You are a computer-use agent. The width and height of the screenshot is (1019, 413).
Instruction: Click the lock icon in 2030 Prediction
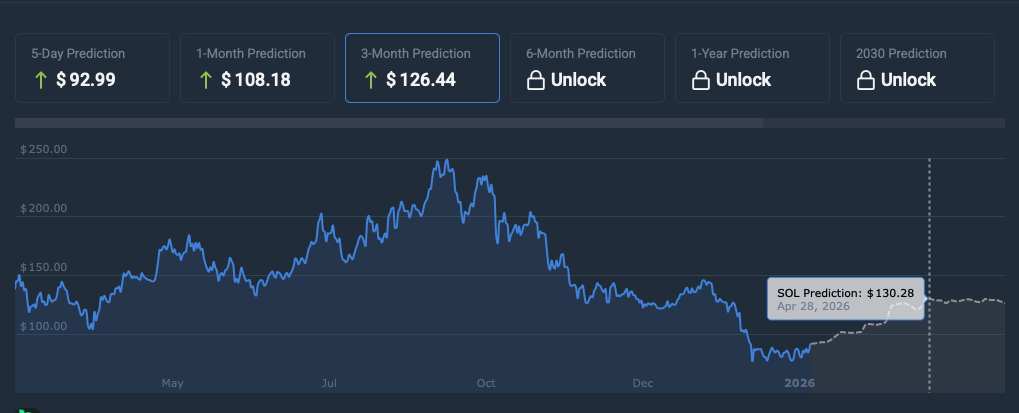coord(865,80)
